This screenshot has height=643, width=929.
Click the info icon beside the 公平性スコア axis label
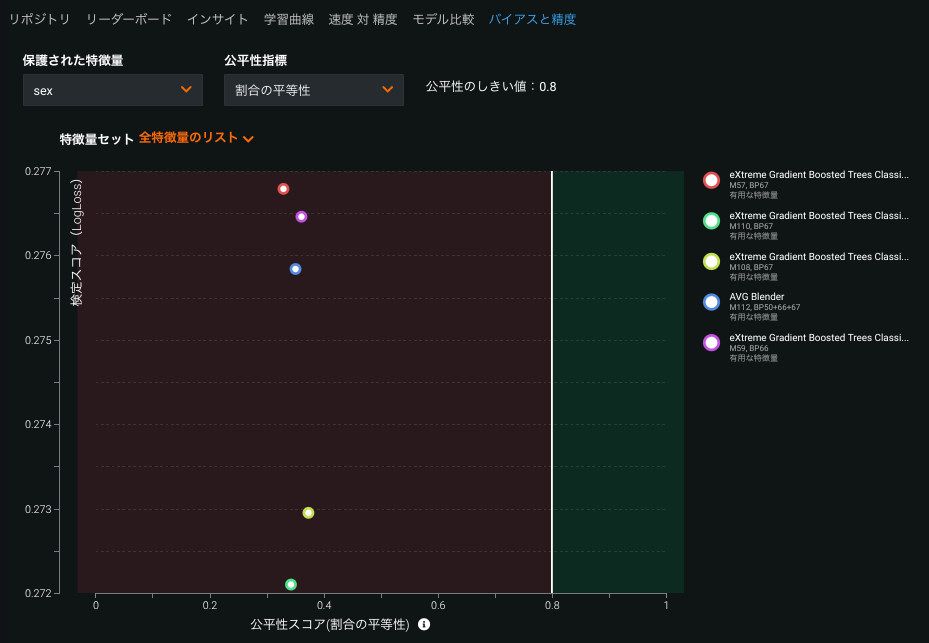point(424,624)
